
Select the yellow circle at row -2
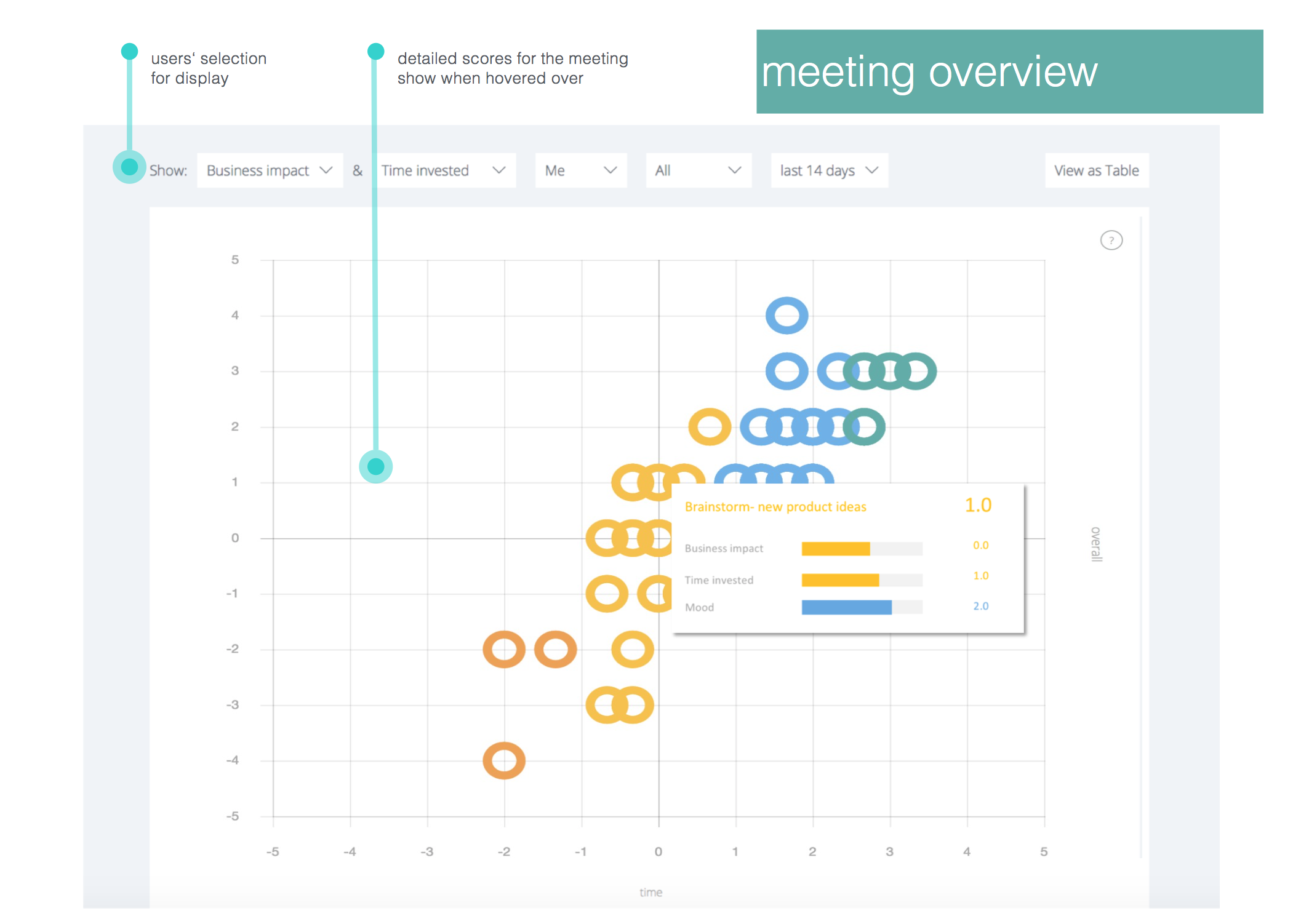tap(632, 649)
